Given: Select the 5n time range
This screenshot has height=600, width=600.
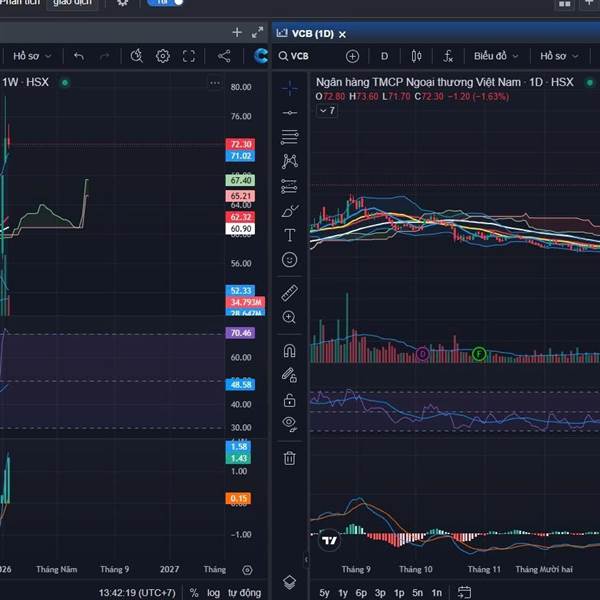Looking at the screenshot, I should 417,593.
